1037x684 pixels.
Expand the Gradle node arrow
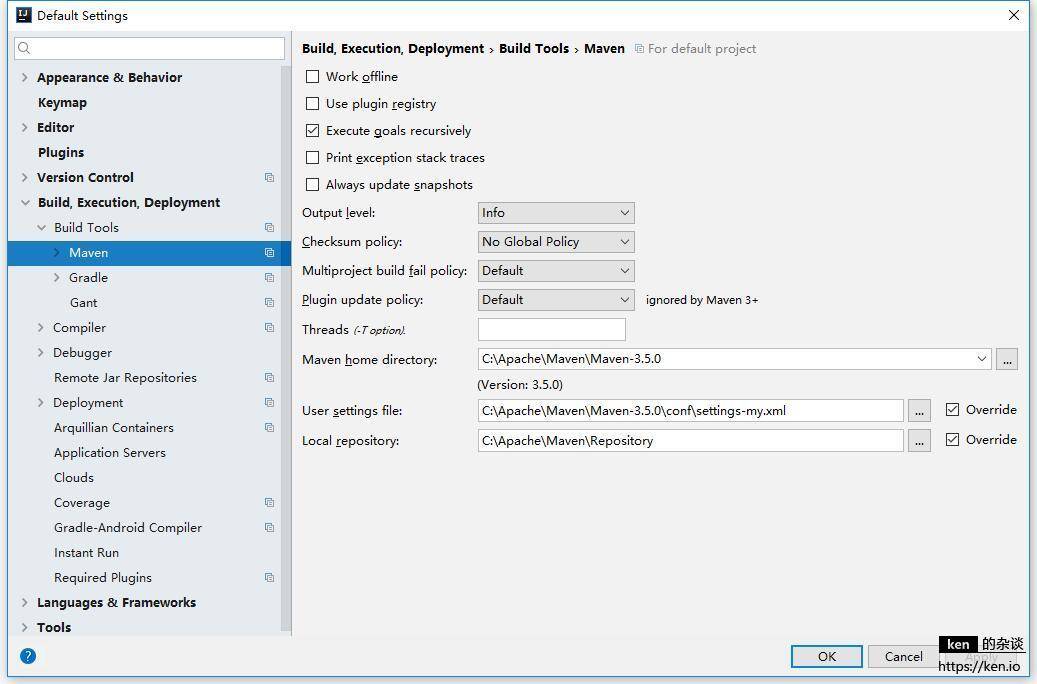point(57,278)
